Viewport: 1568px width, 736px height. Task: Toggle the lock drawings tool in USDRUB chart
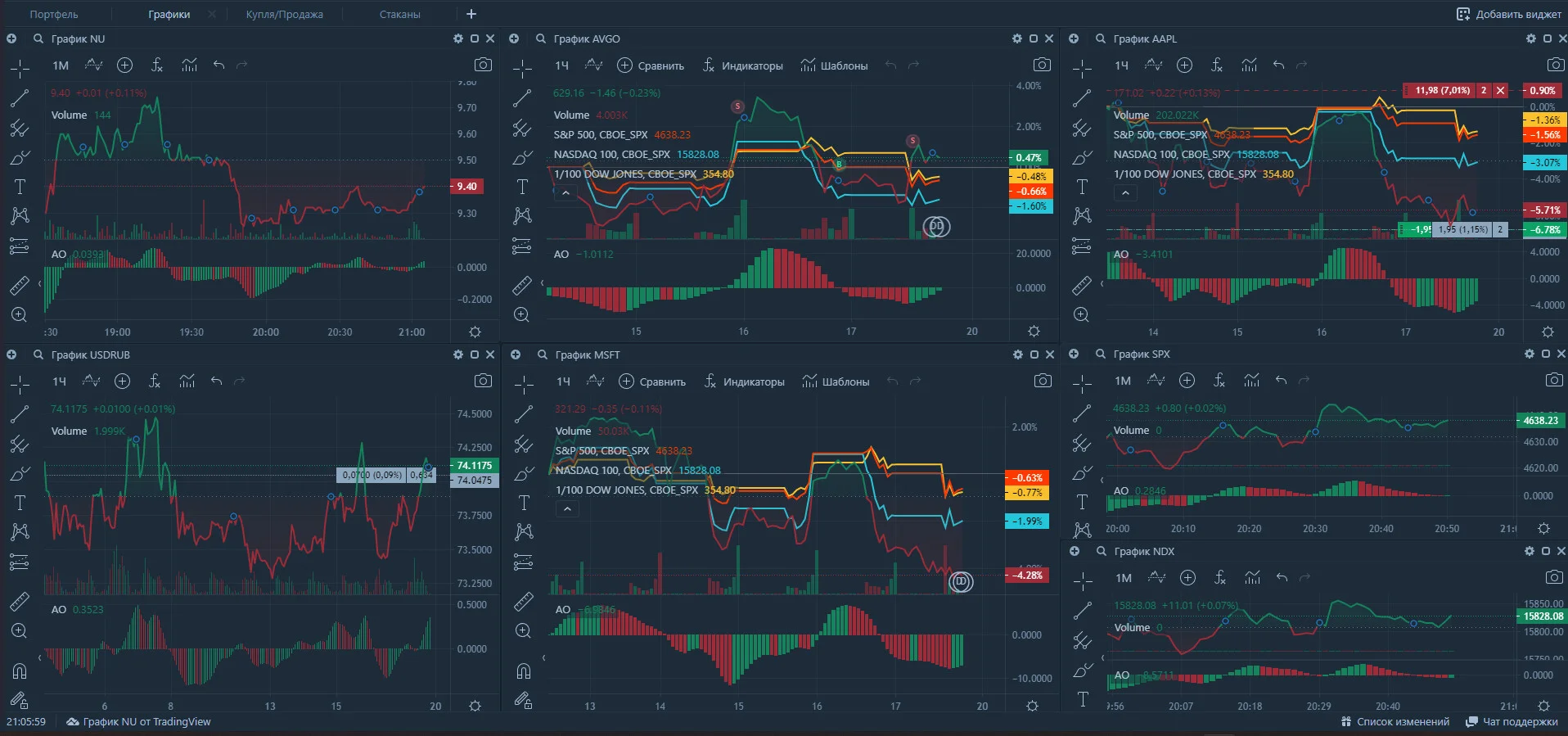[20, 701]
